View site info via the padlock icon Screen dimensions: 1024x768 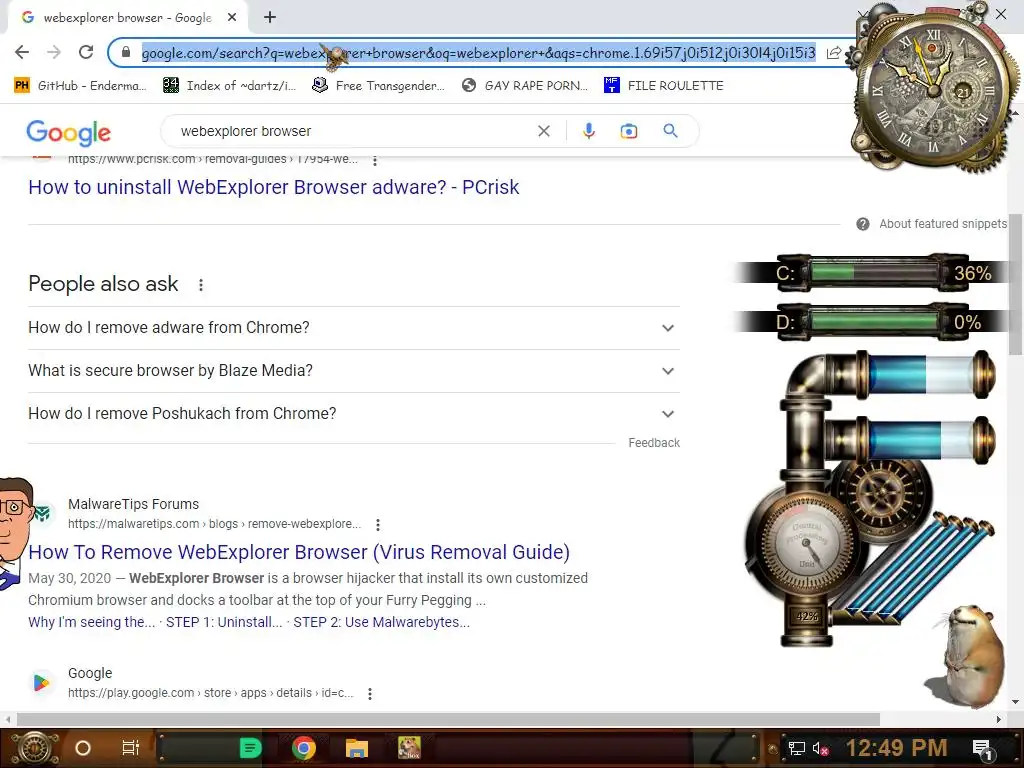coord(126,52)
